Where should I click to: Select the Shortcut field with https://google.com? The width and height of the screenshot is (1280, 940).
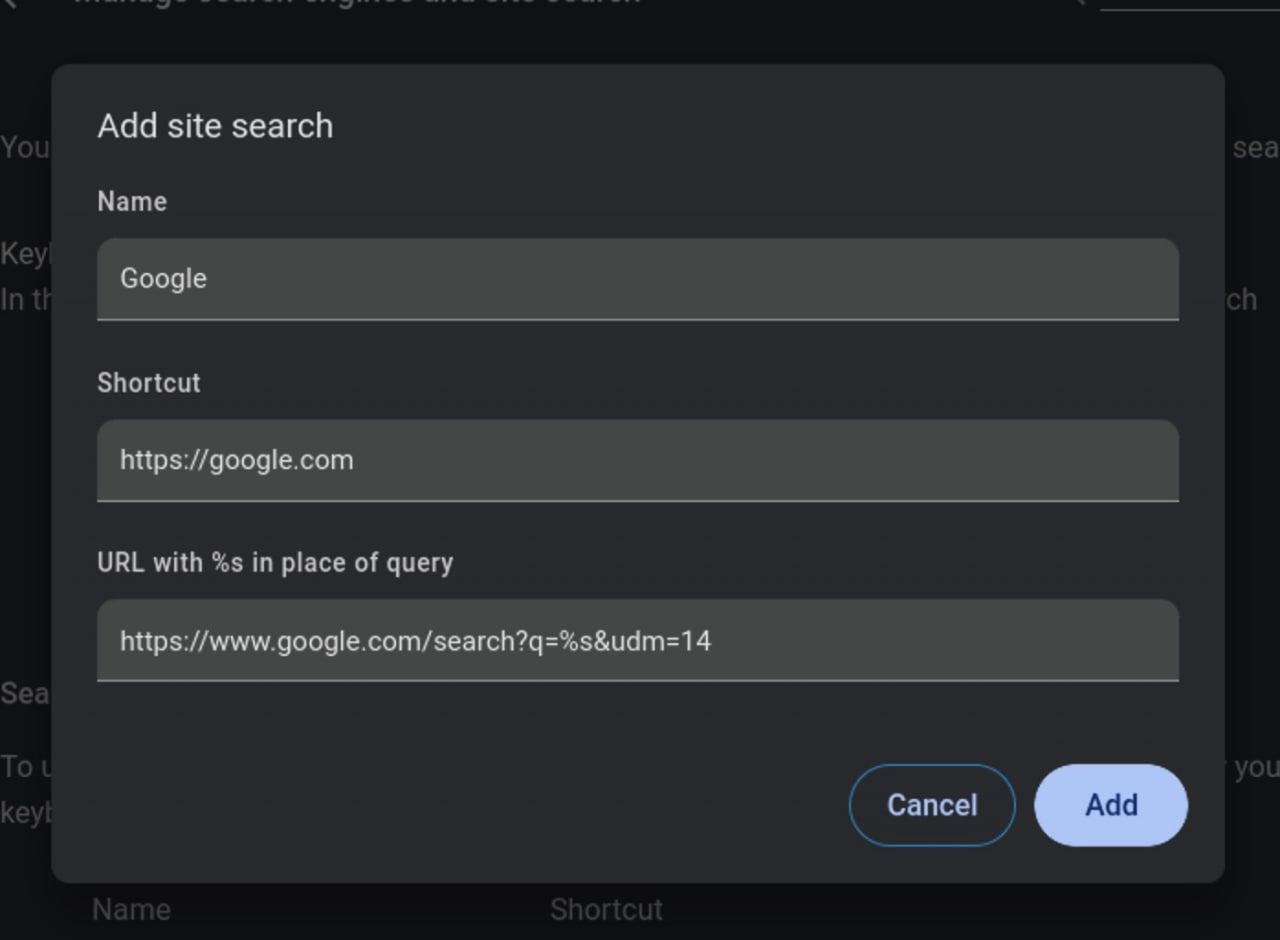click(638, 460)
